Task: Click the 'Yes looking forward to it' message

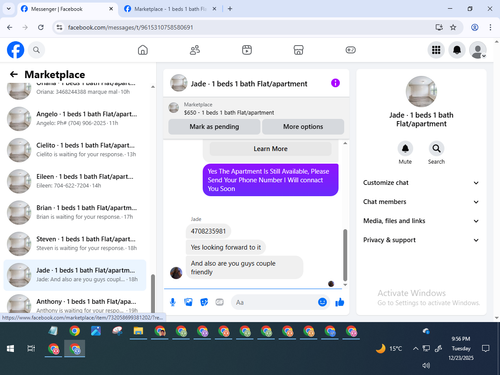Action: pos(226,247)
